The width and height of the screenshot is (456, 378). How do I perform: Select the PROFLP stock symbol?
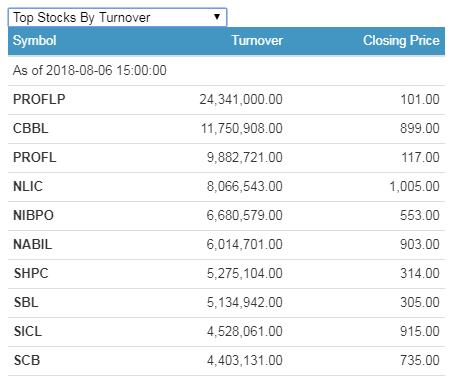click(x=39, y=99)
